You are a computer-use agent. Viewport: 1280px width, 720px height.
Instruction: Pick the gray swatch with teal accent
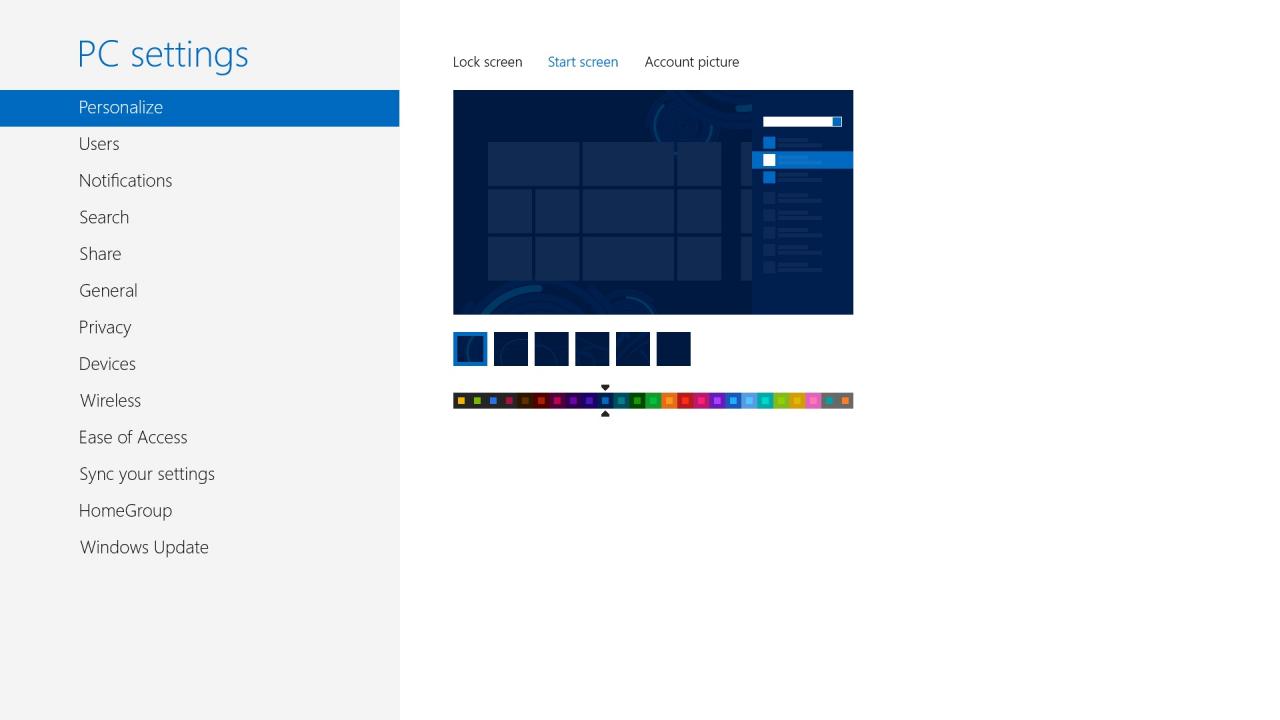pos(829,401)
